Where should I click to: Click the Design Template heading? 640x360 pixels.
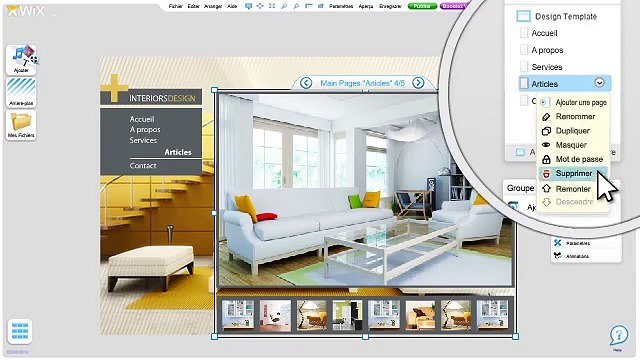[x=566, y=16]
